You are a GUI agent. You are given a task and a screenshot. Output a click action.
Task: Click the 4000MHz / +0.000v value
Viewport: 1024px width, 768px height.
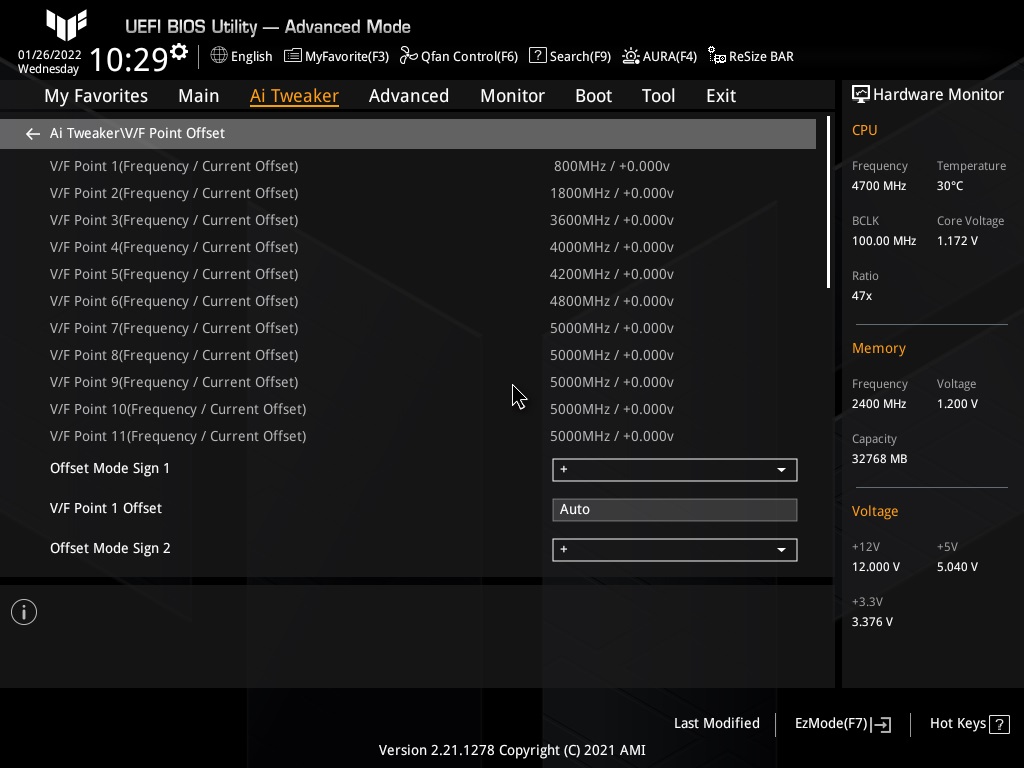pos(612,247)
